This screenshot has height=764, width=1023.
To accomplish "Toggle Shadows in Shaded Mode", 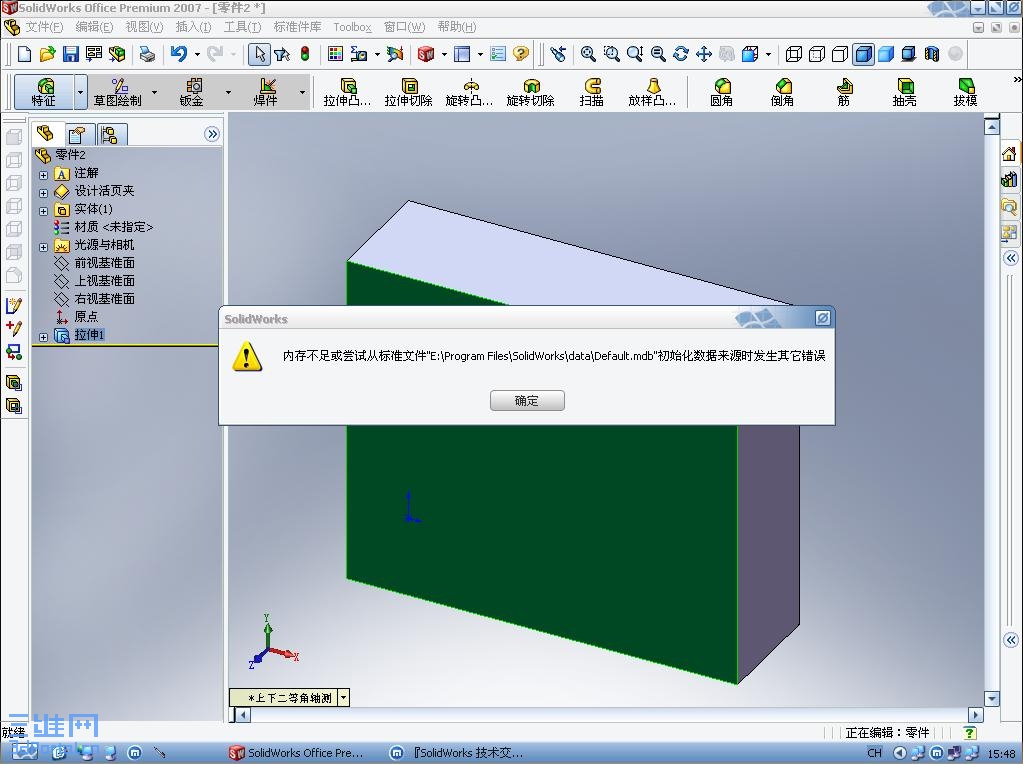I will (x=909, y=54).
